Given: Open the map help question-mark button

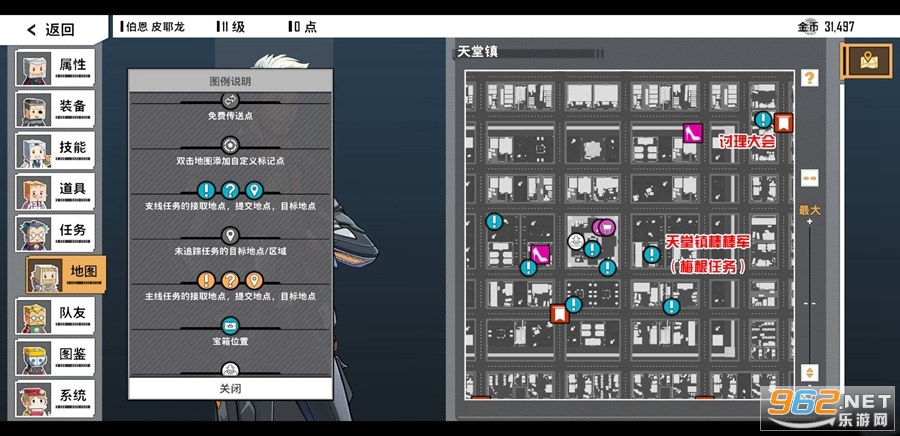Looking at the screenshot, I should (x=809, y=77).
